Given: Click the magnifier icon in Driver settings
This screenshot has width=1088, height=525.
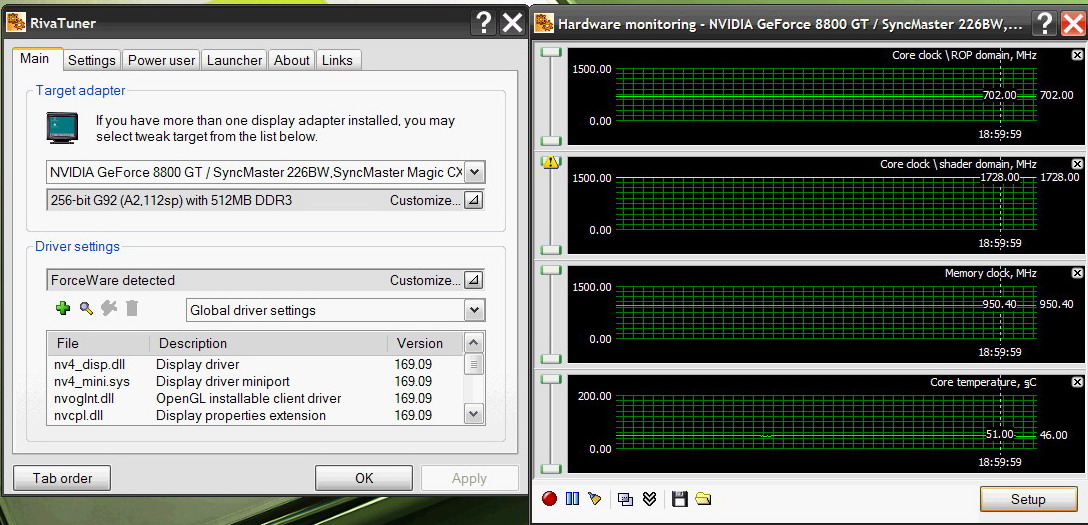Looking at the screenshot, I should tap(86, 309).
